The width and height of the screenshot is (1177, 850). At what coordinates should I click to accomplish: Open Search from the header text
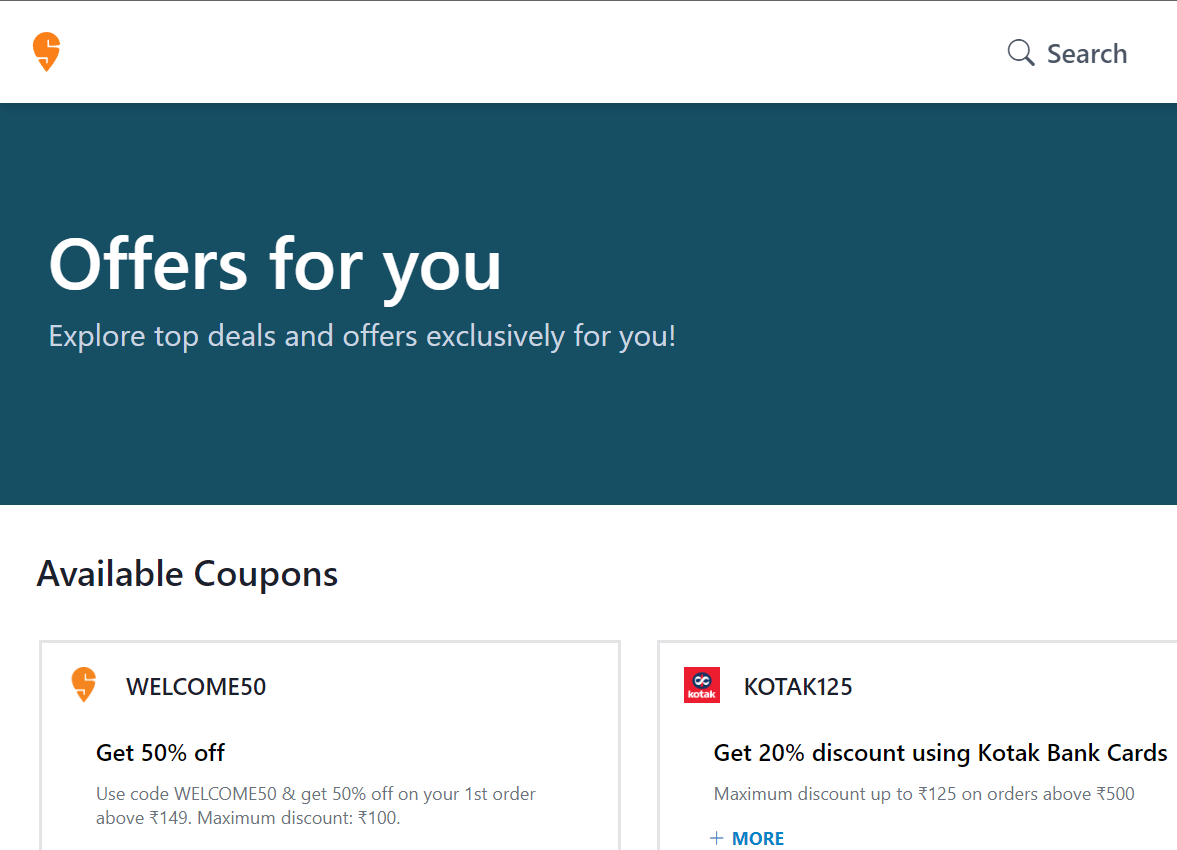1087,54
